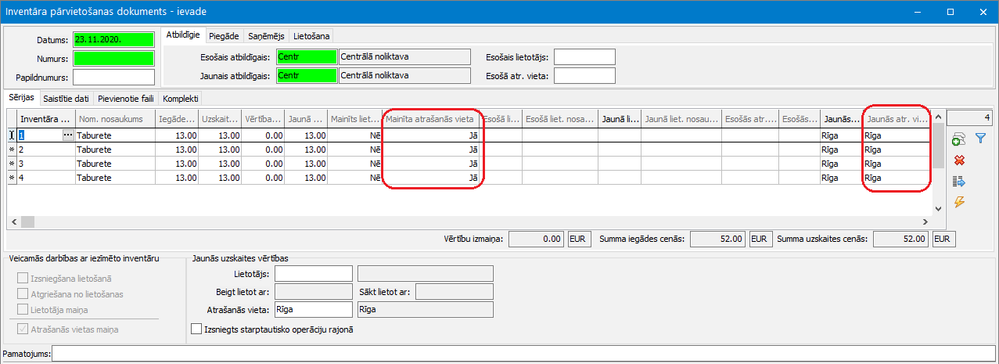Viewport: 999px width, 364px height.
Task: Click the grid's vertical scrollbar down arrow
Action: tap(937, 209)
